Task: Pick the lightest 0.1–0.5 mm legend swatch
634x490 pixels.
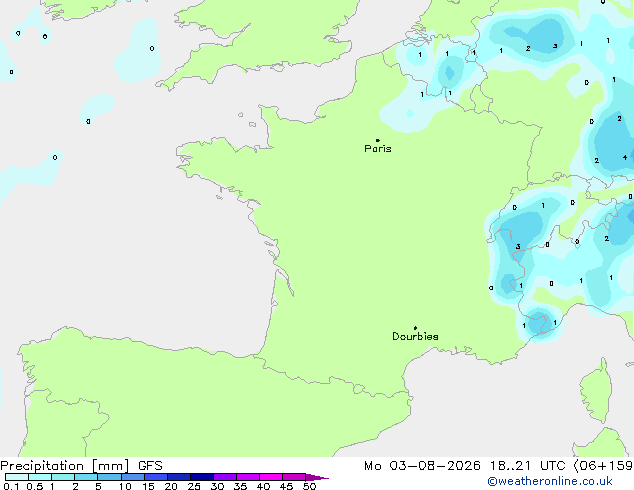Action: 17,477
